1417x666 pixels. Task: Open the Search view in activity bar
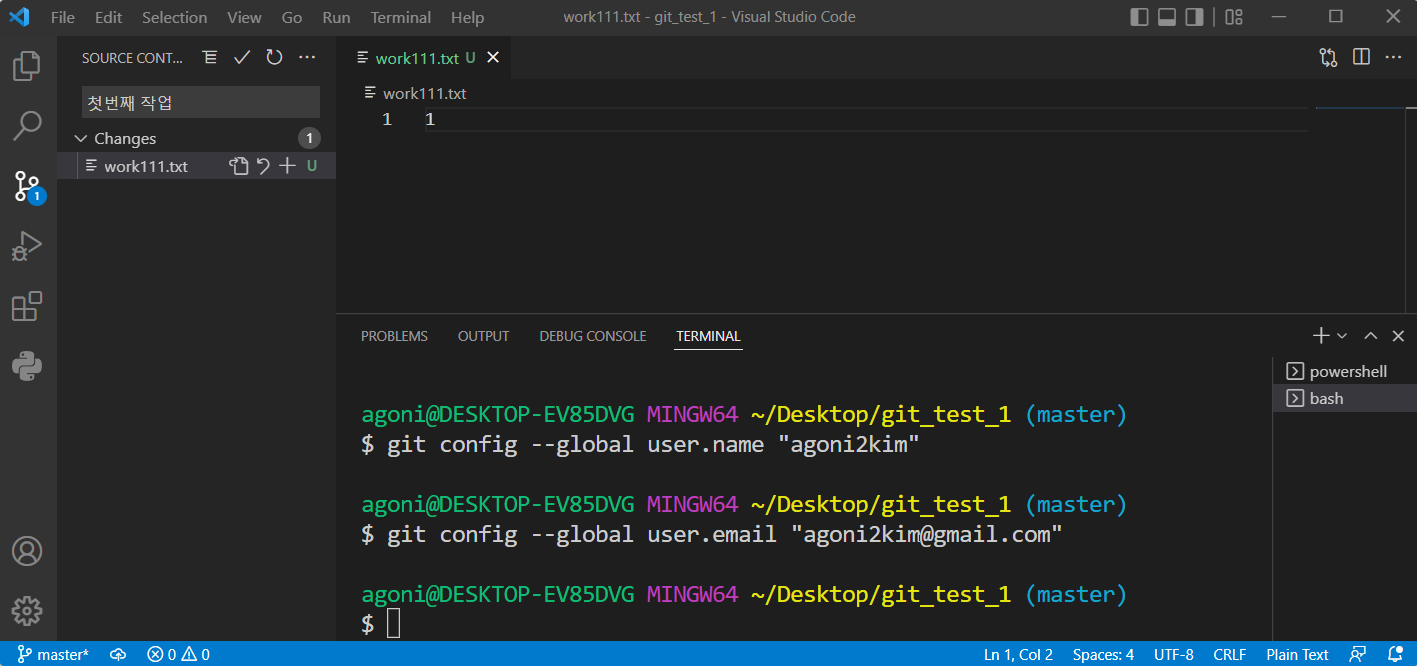coord(27,126)
